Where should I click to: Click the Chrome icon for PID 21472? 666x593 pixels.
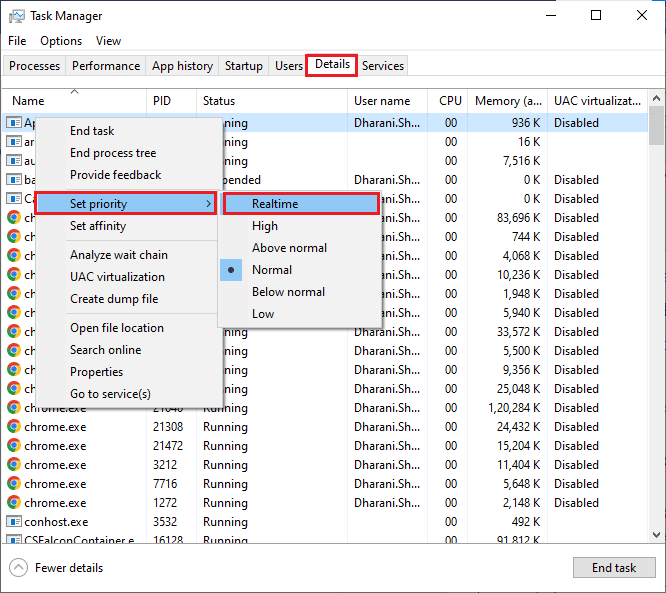[x=14, y=446]
